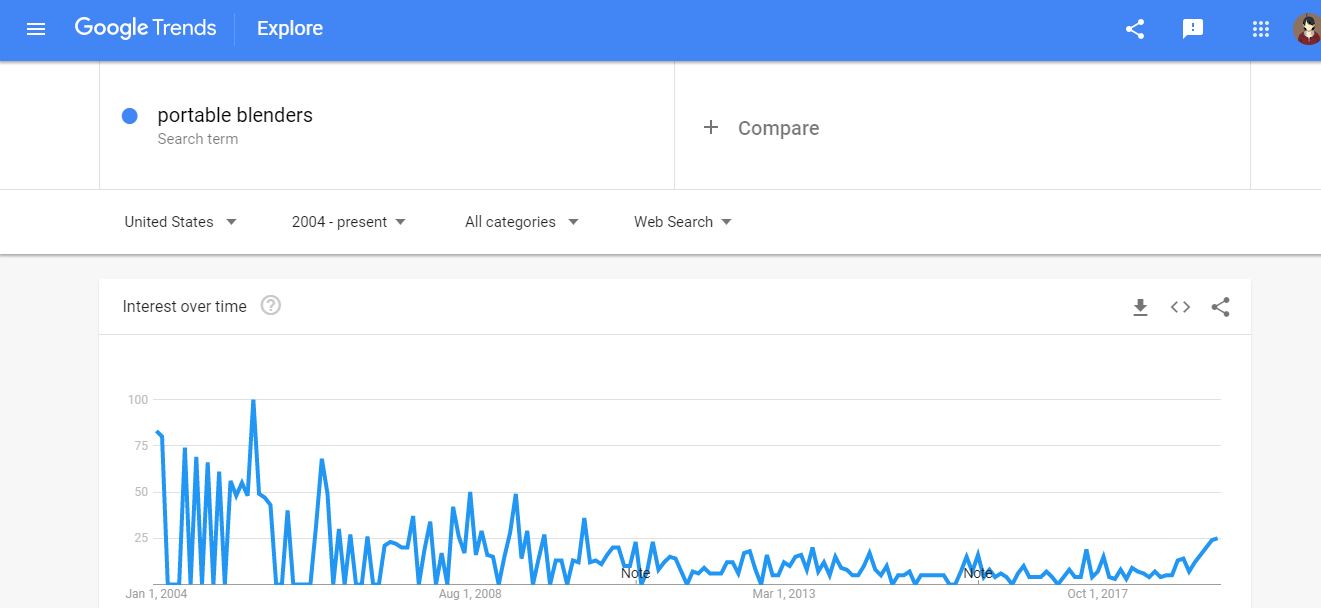Click the embed code icon
This screenshot has width=1321, height=608.
tap(1180, 307)
